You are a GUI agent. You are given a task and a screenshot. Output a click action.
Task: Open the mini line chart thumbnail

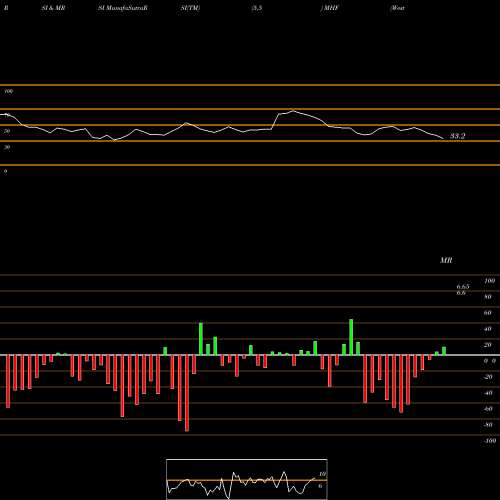(x=247, y=479)
